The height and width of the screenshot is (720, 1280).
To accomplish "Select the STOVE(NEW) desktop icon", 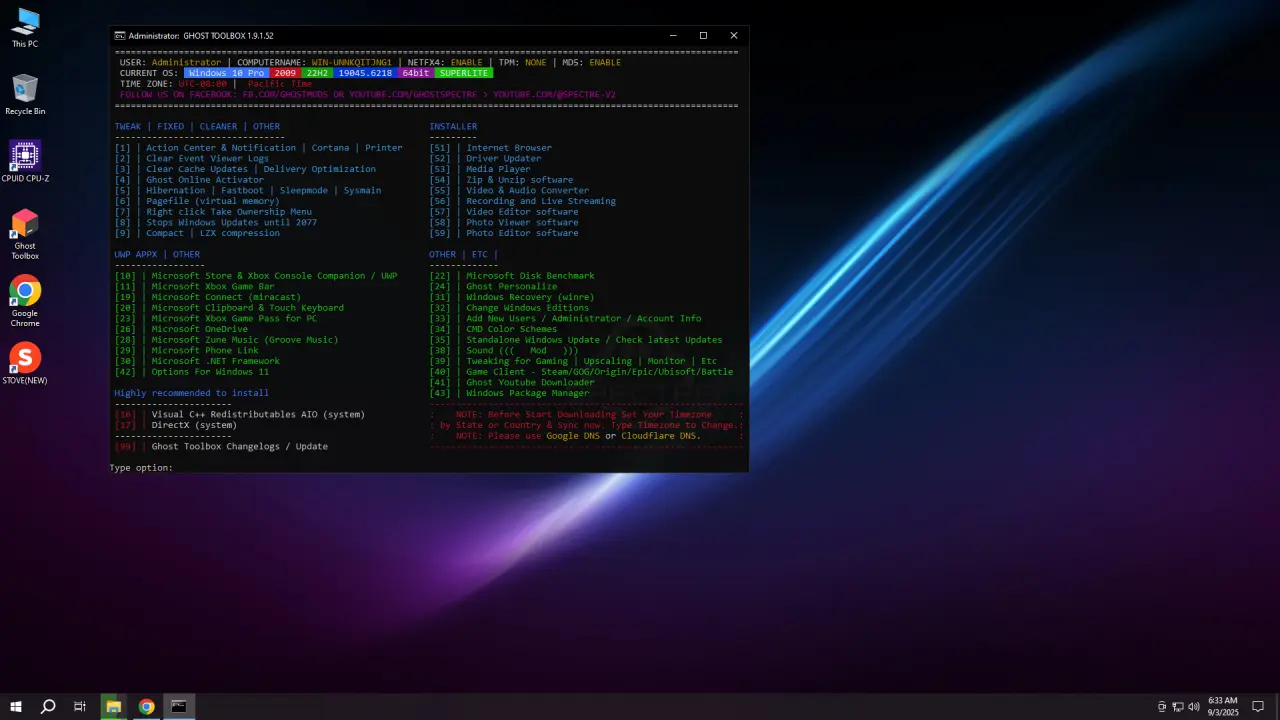I will click(25, 364).
